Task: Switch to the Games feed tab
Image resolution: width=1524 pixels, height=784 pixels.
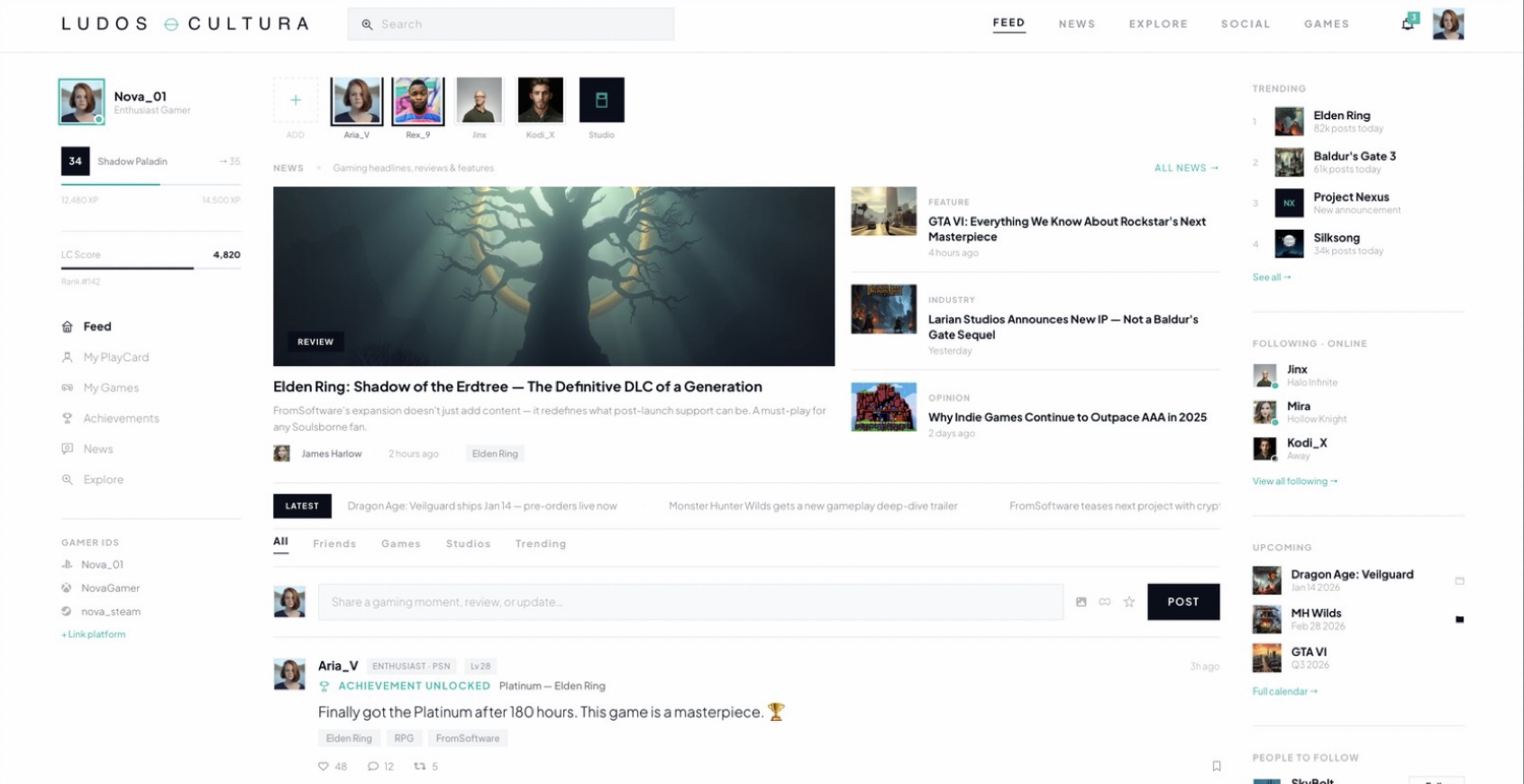Action: pyautogui.click(x=401, y=543)
